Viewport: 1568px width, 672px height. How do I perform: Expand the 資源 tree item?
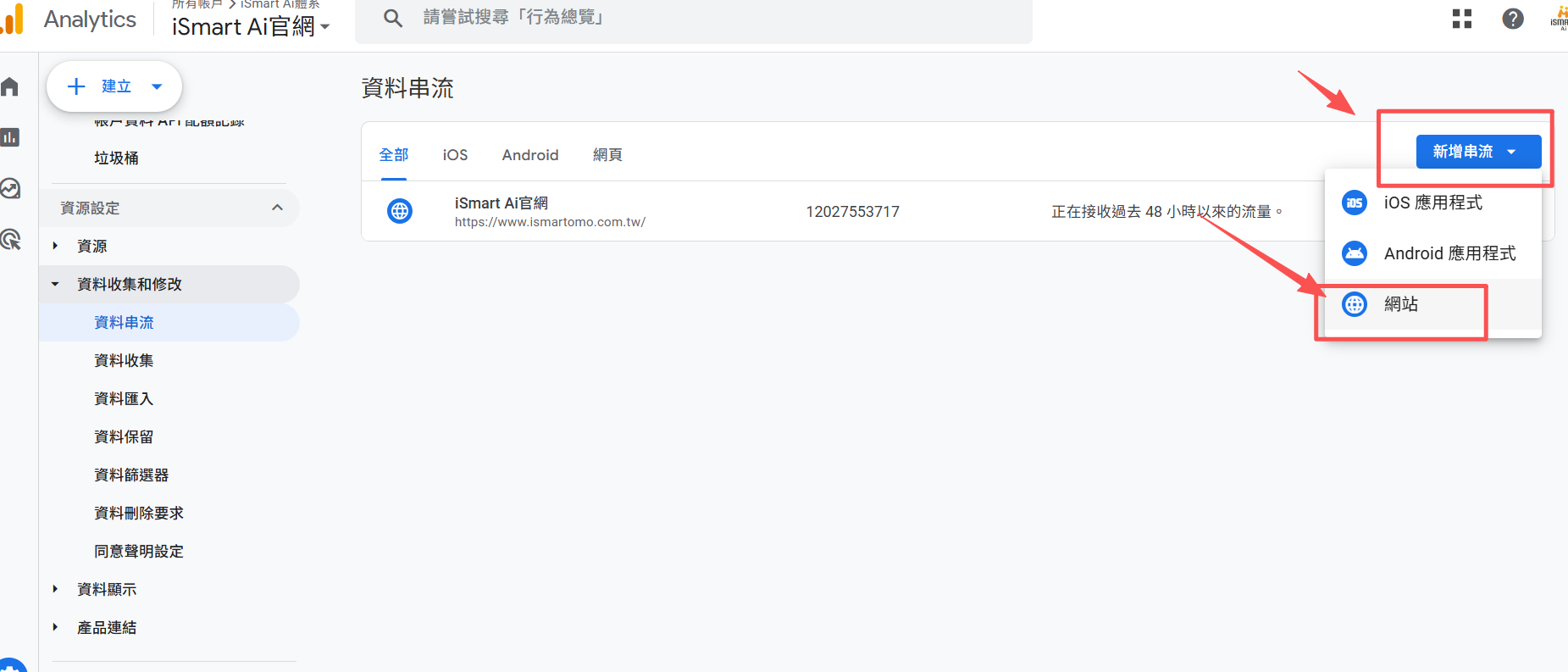(56, 246)
